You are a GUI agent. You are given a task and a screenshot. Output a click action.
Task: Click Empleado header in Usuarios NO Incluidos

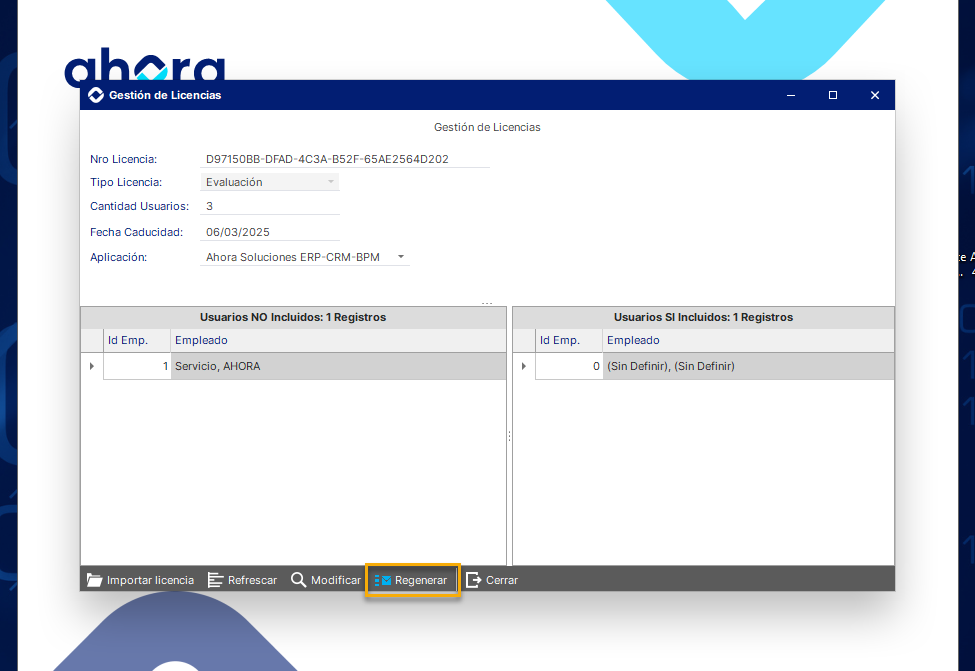click(338, 340)
